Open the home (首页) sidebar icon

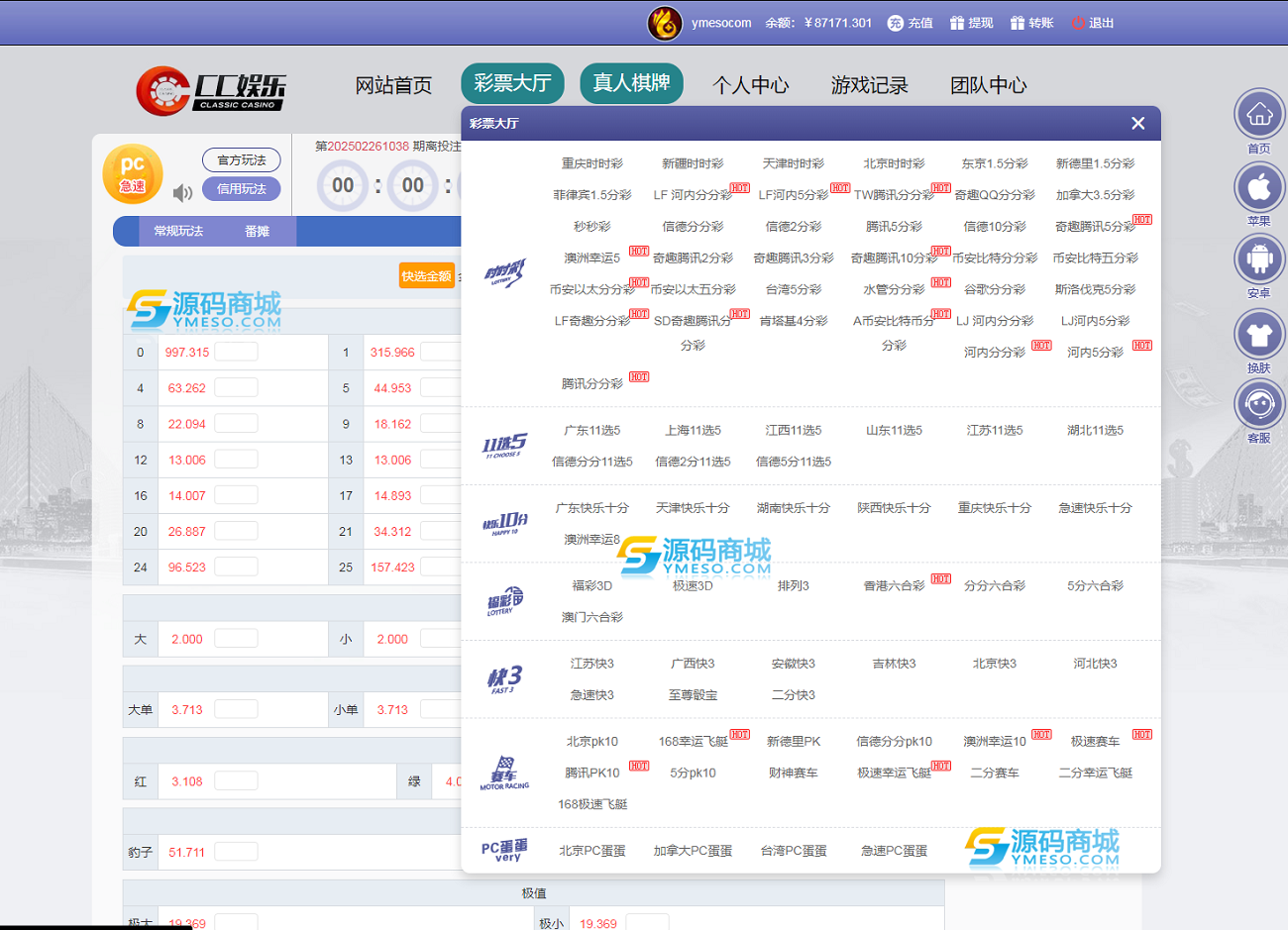pyautogui.click(x=1259, y=114)
